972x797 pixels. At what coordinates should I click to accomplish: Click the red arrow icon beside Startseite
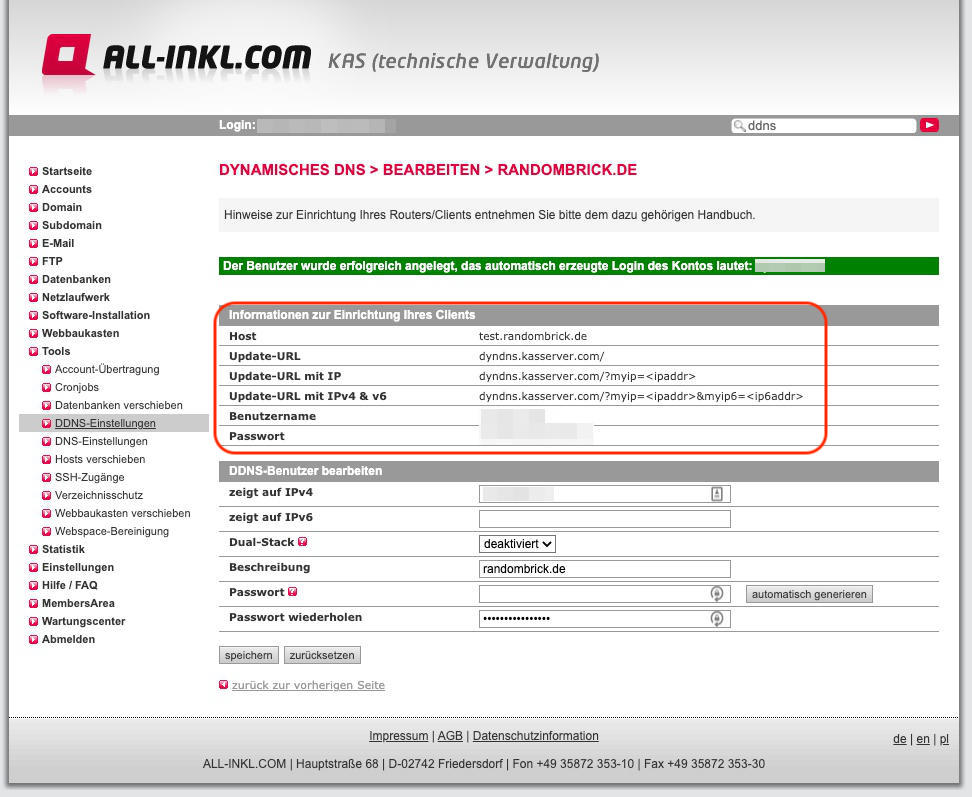point(33,172)
